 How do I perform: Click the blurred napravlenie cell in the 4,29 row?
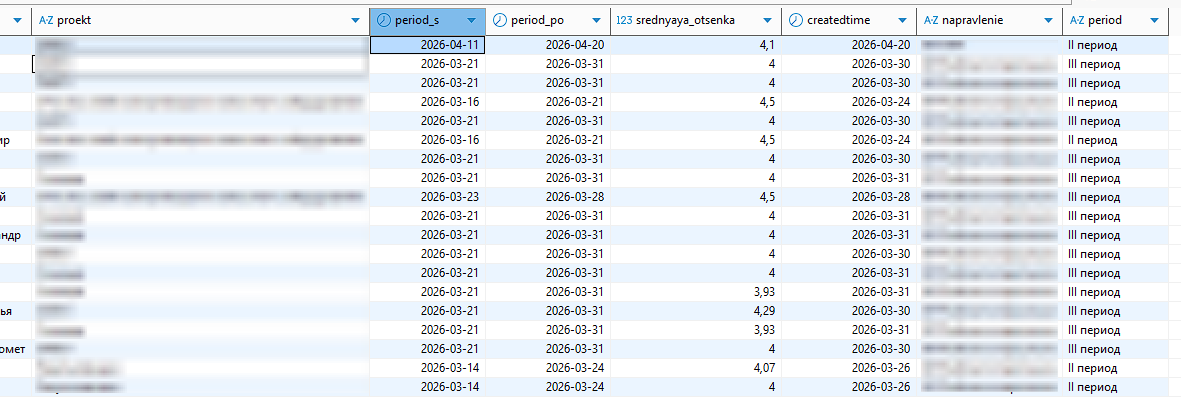click(989, 310)
